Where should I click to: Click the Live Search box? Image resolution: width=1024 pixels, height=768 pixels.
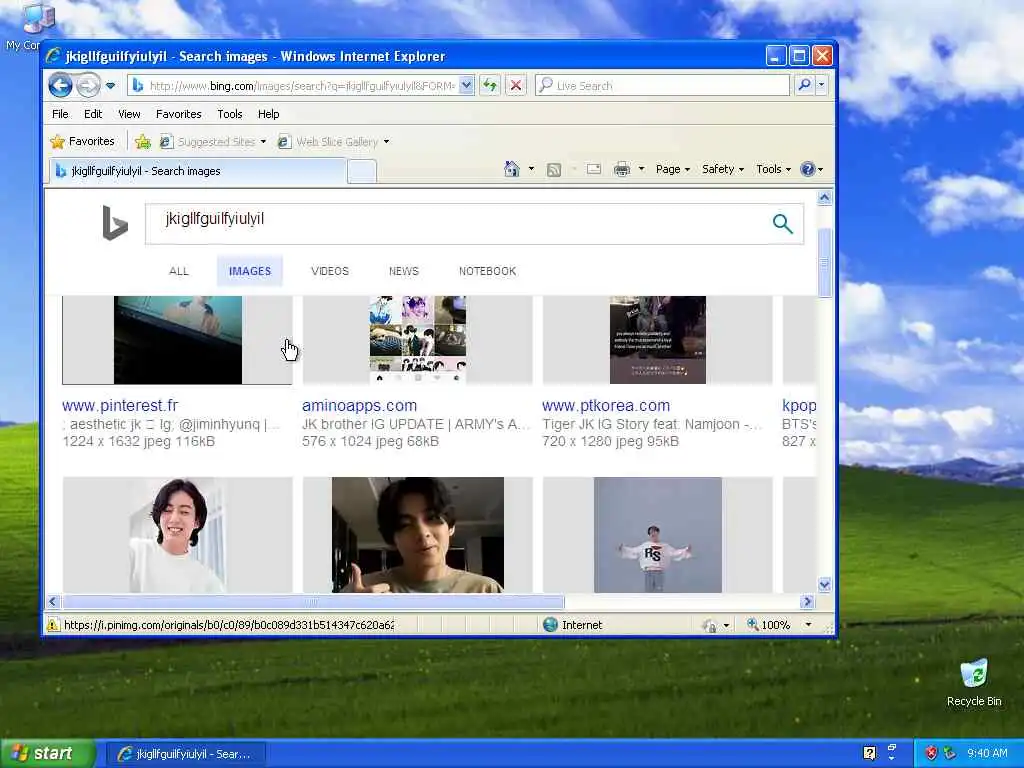click(662, 86)
